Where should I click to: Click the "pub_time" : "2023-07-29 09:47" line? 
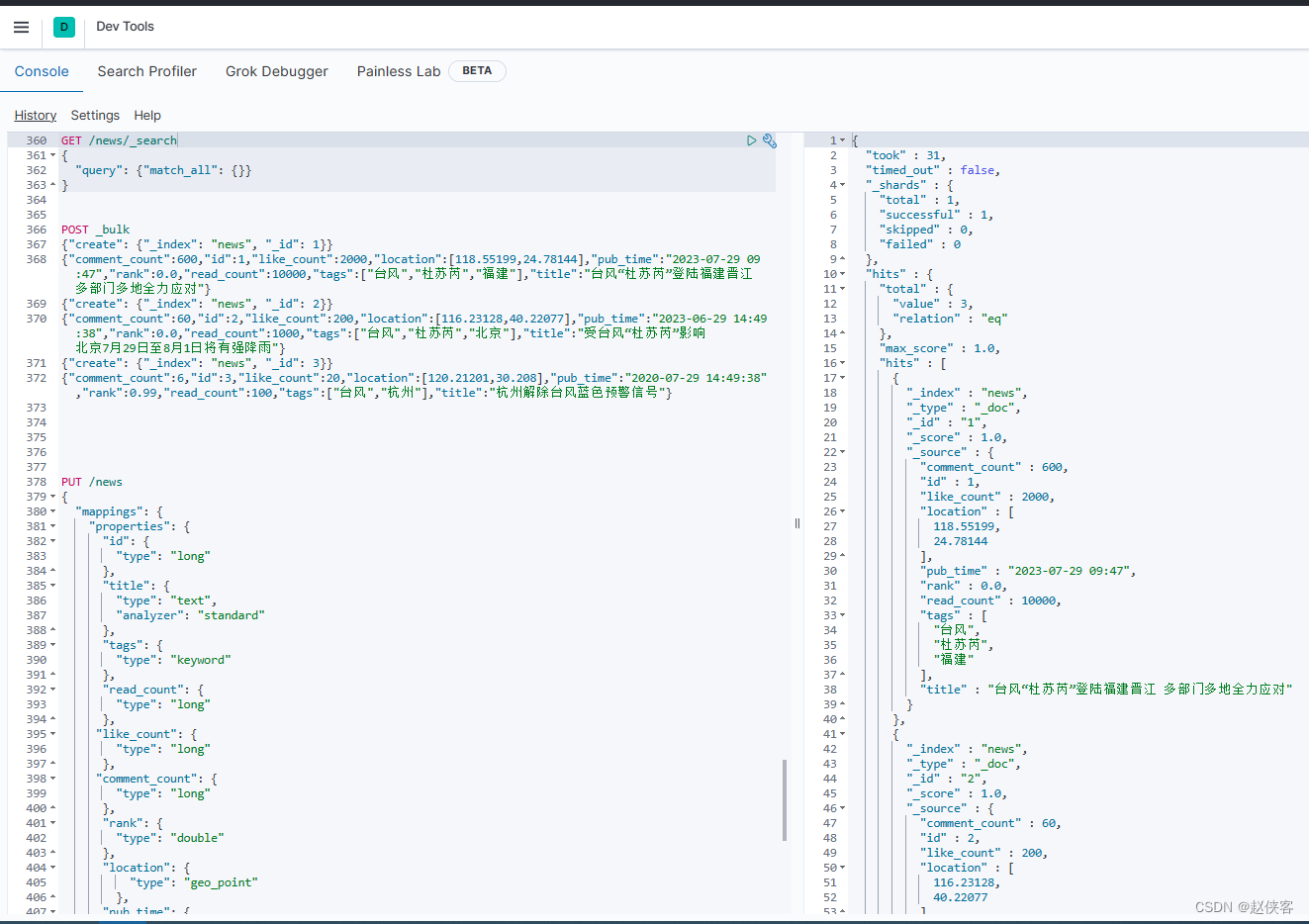point(1028,571)
